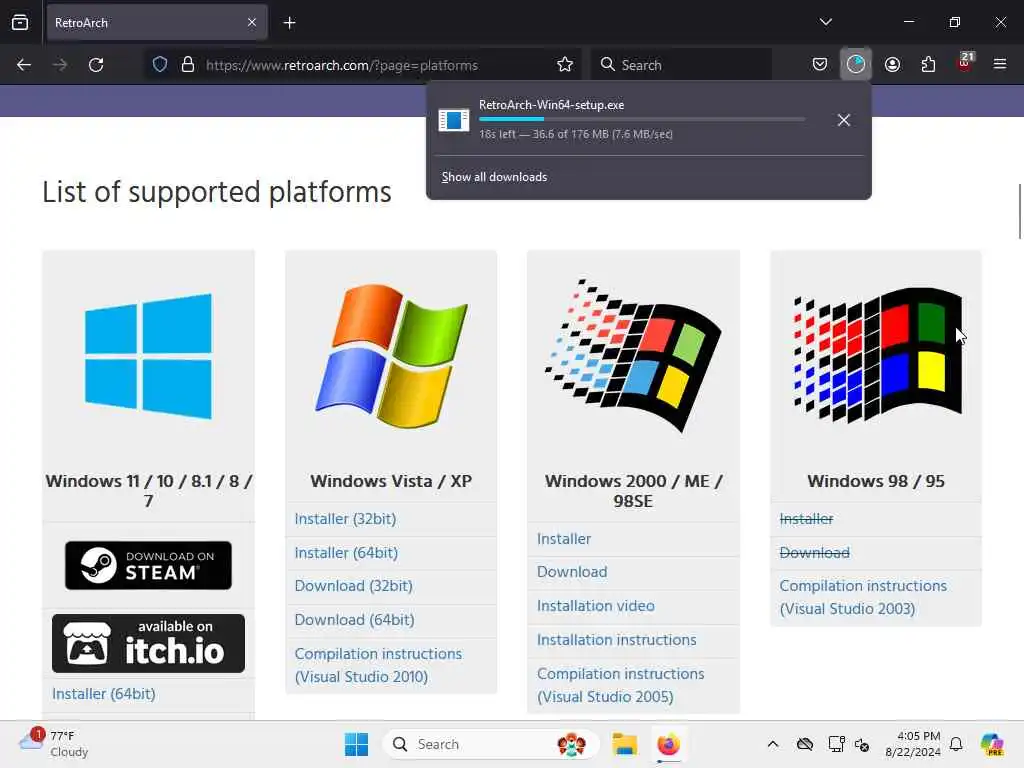This screenshot has width=1024, height=768.
Task: Open the notification bell
Action: pyautogui.click(x=956, y=744)
